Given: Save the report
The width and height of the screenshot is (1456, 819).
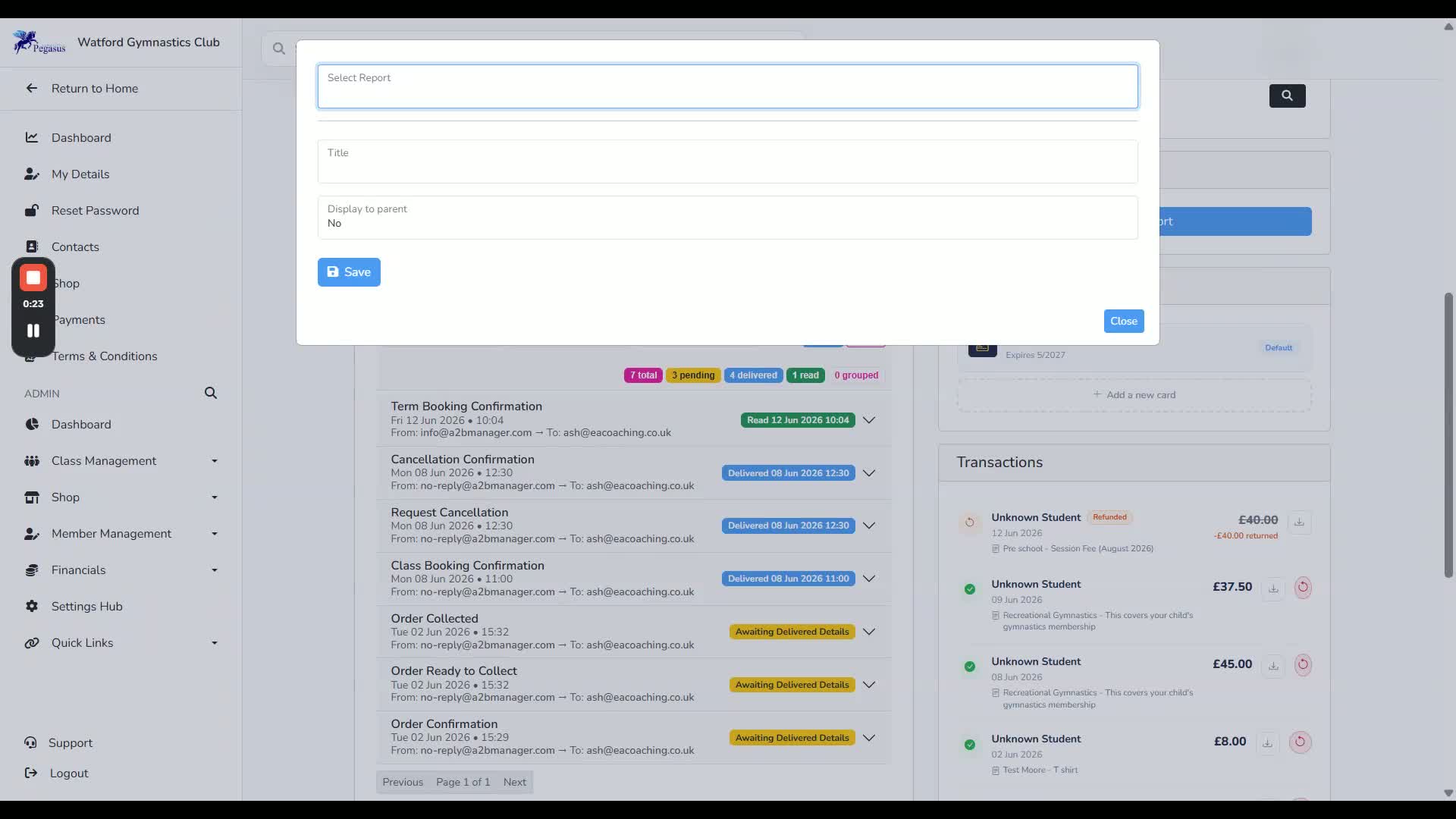Looking at the screenshot, I should 349,272.
